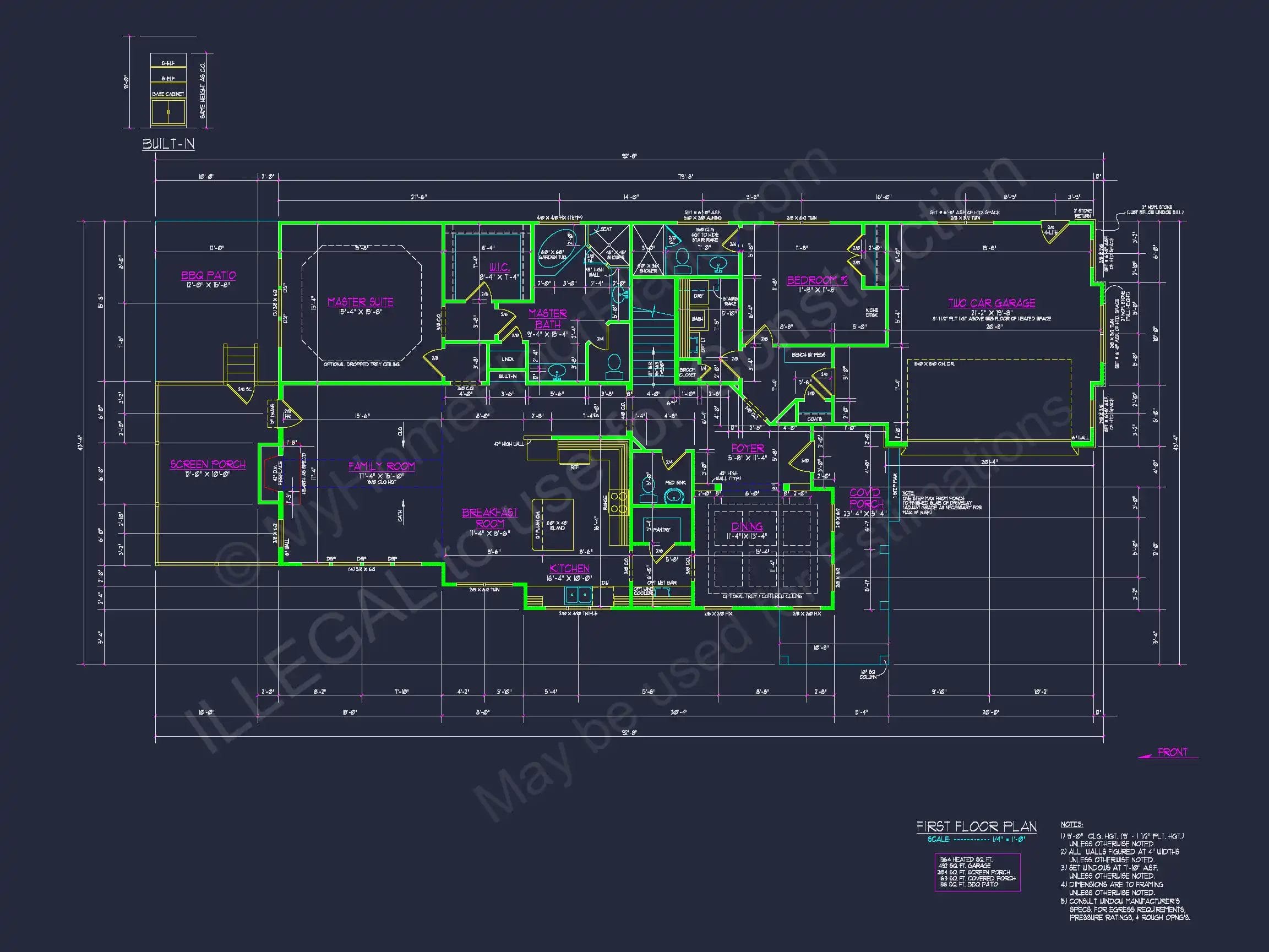
Task: Select the "COLUMN" callout near the porch
Action: click(868, 674)
